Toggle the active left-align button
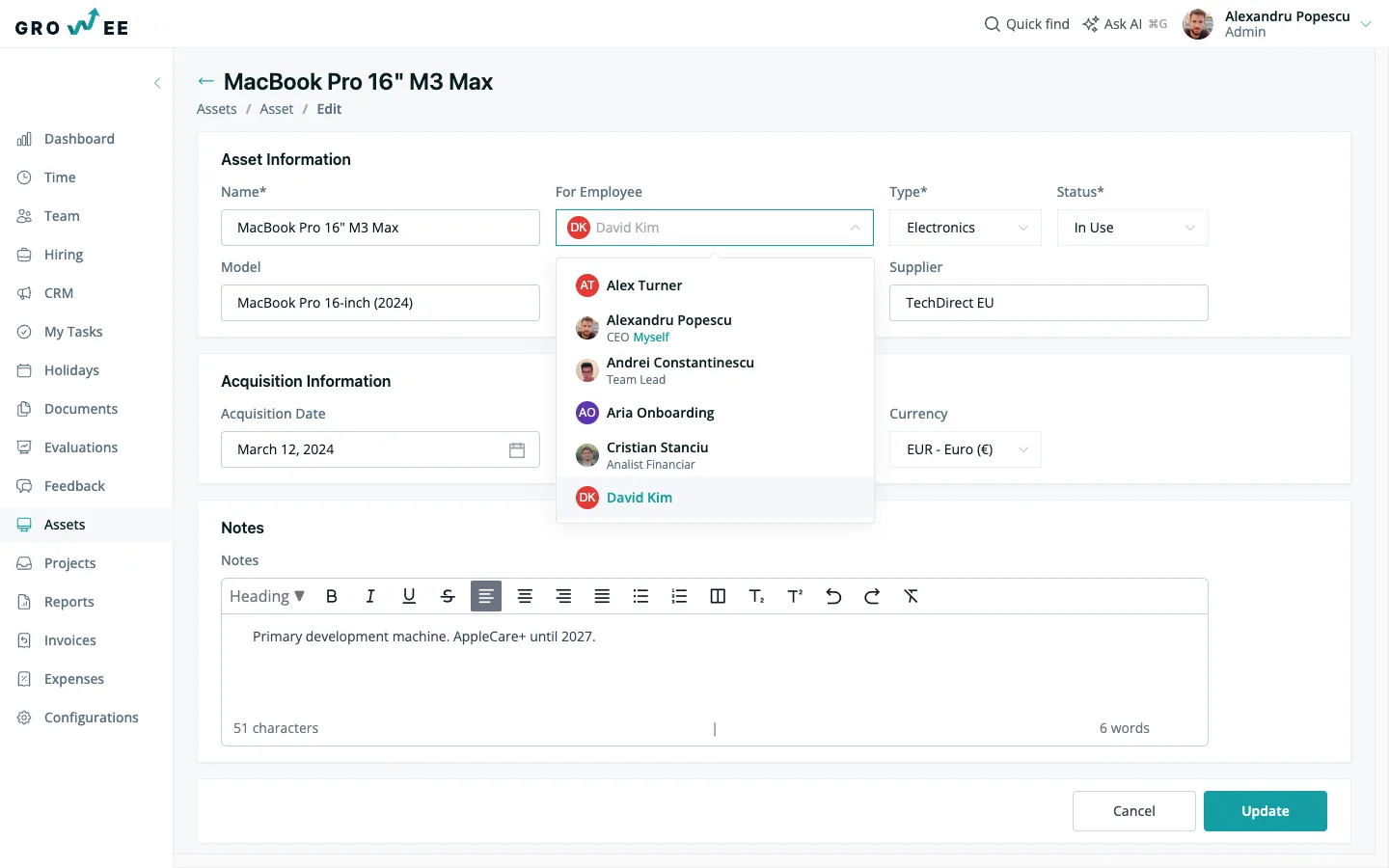The image size is (1389, 868). point(486,596)
